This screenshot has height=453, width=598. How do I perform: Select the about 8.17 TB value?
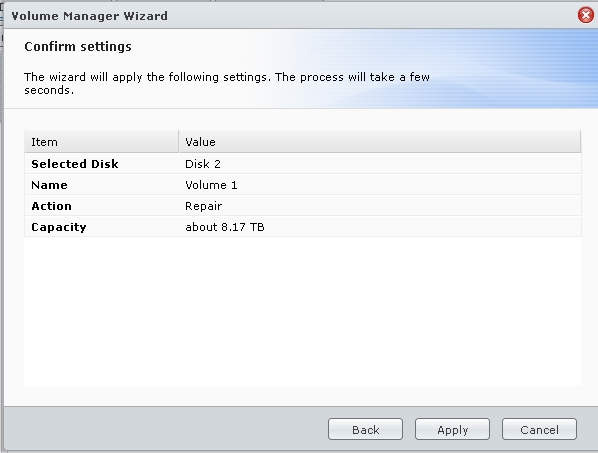[225, 227]
